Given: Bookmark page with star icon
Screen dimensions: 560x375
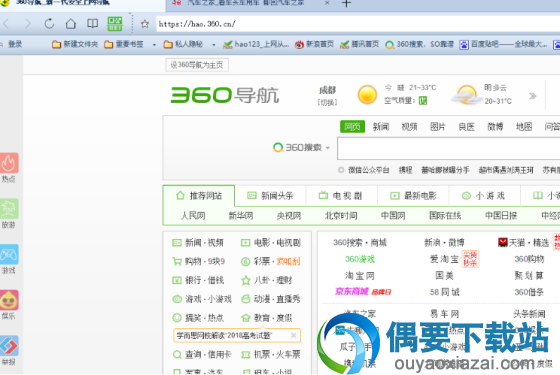Looking at the screenshot, I should (x=145, y=24).
